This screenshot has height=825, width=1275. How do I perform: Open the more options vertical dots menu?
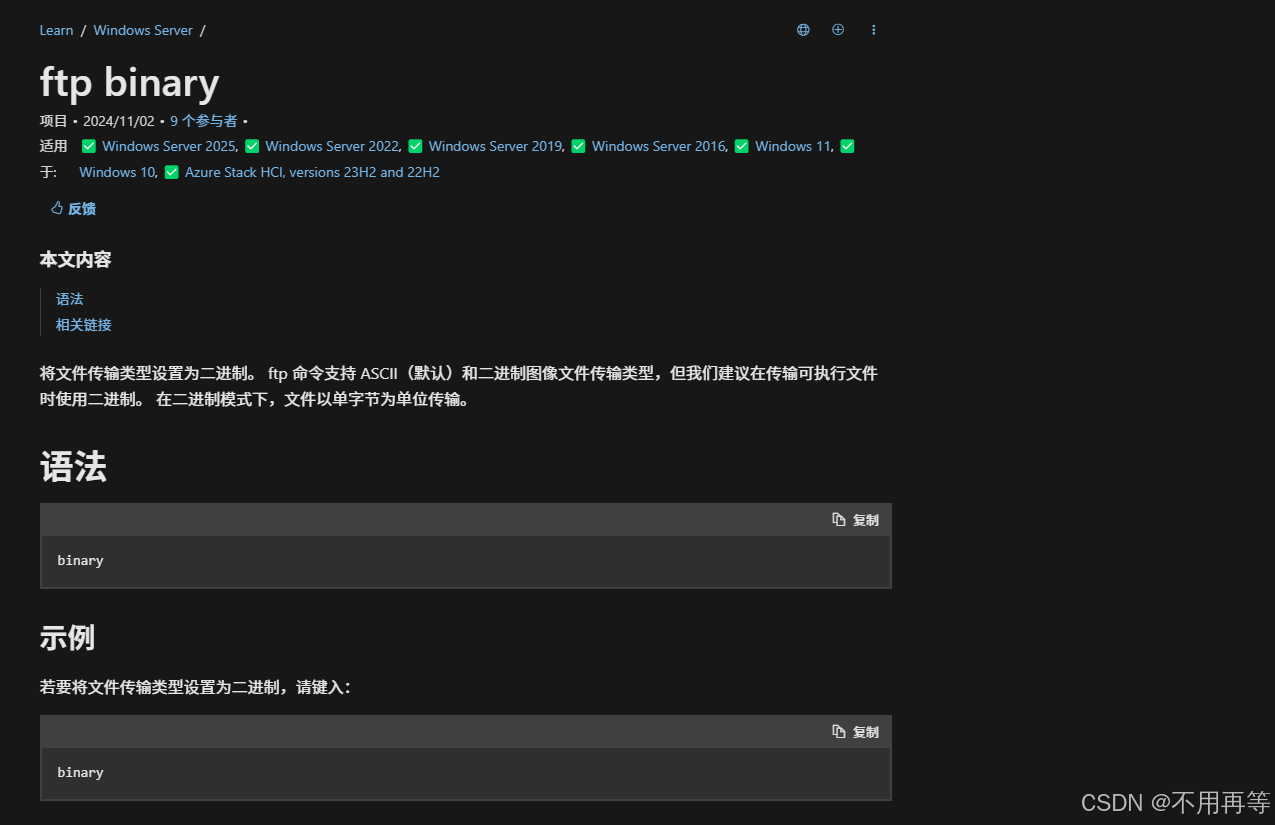(873, 30)
